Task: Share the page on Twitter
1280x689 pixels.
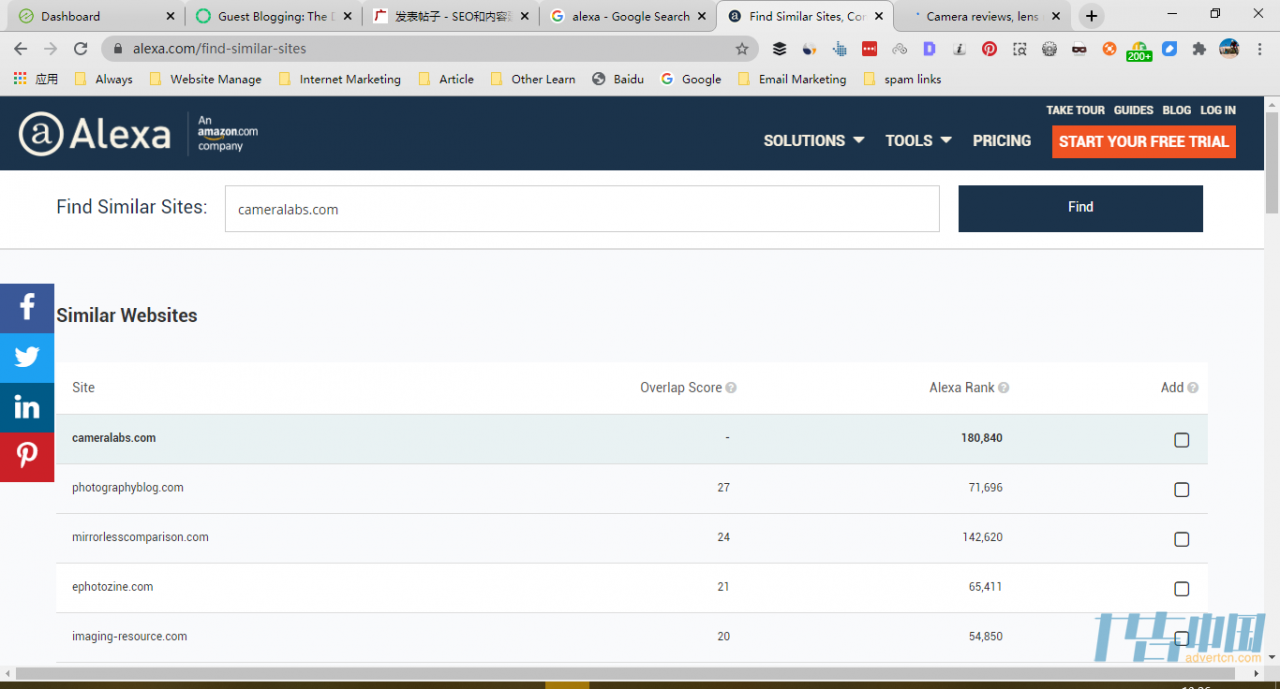Action: pyautogui.click(x=27, y=357)
